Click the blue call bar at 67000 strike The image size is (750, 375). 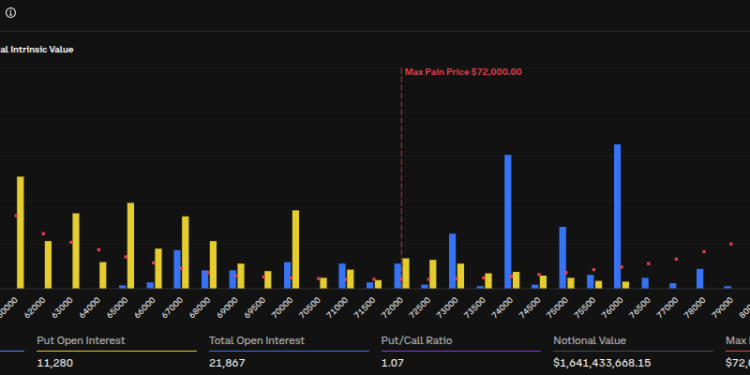click(x=177, y=269)
